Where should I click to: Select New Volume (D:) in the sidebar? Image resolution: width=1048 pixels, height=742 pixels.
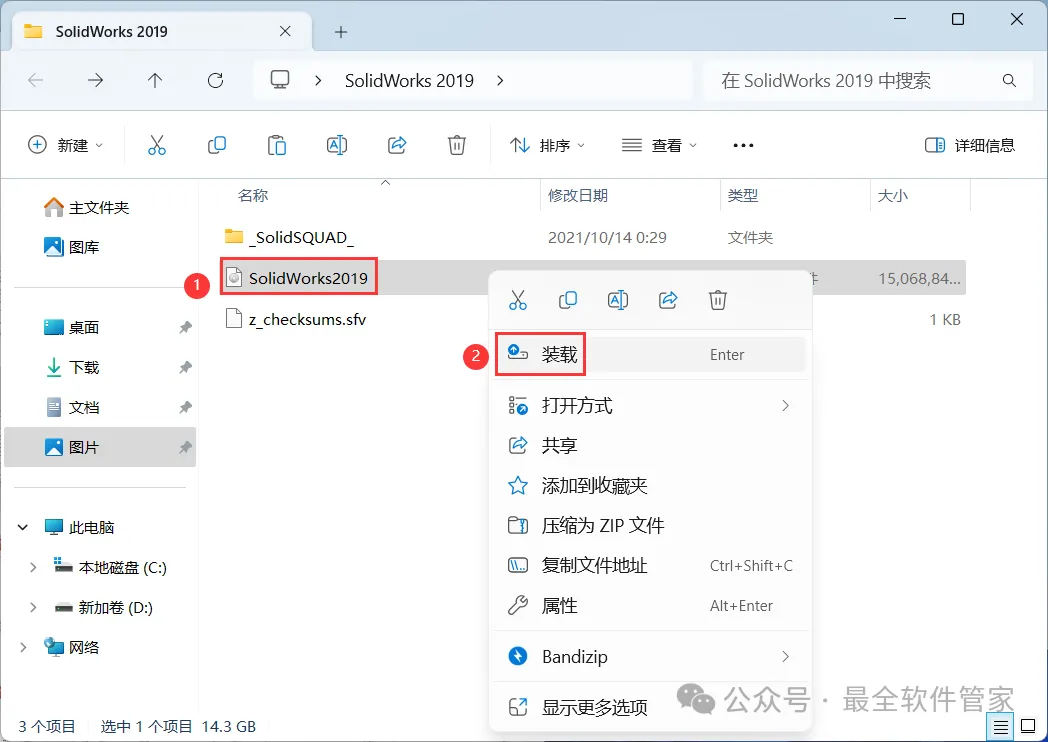click(x=104, y=608)
